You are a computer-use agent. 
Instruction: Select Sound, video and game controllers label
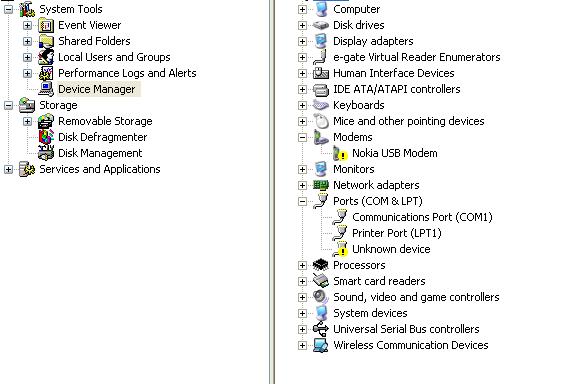416,297
